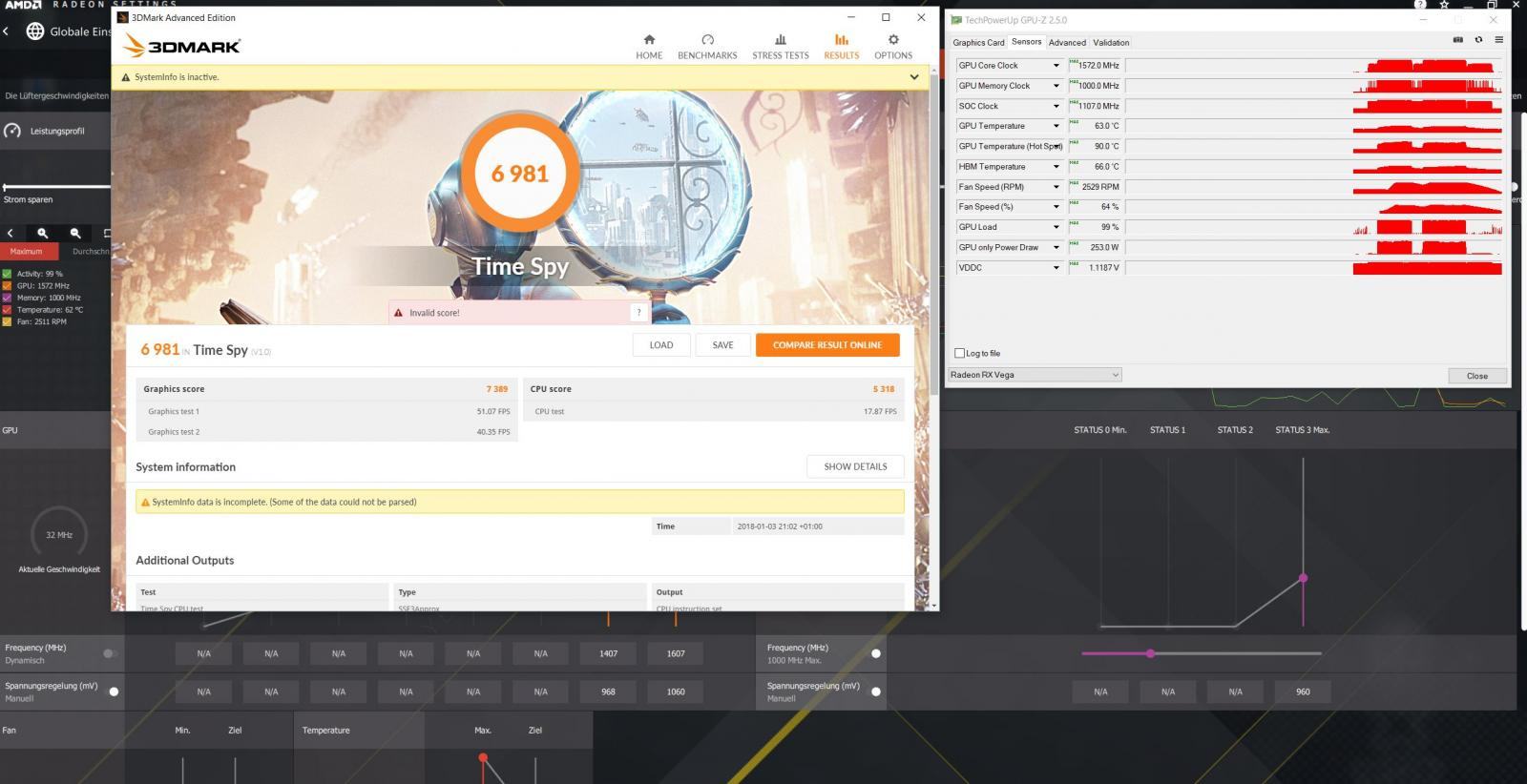
Task: Switch to the Advanced tab in GPU-Z
Action: tap(1067, 42)
